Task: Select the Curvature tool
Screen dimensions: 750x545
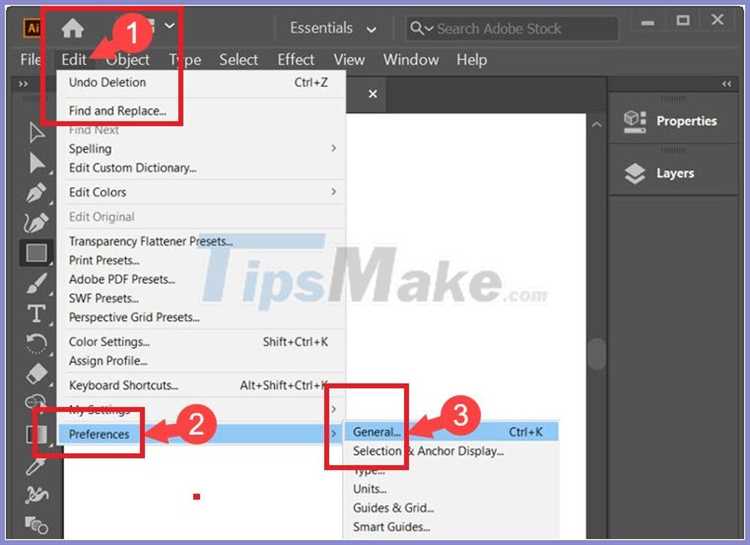Action: tap(36, 222)
